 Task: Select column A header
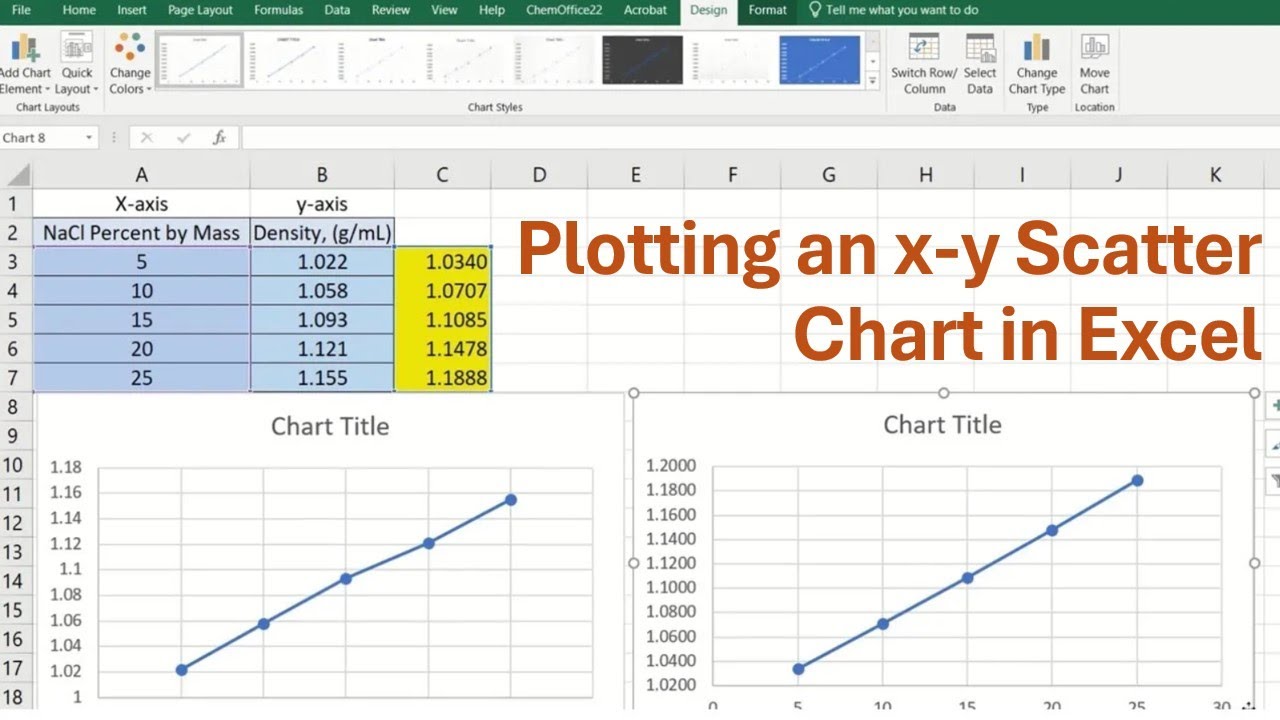pyautogui.click(x=142, y=175)
